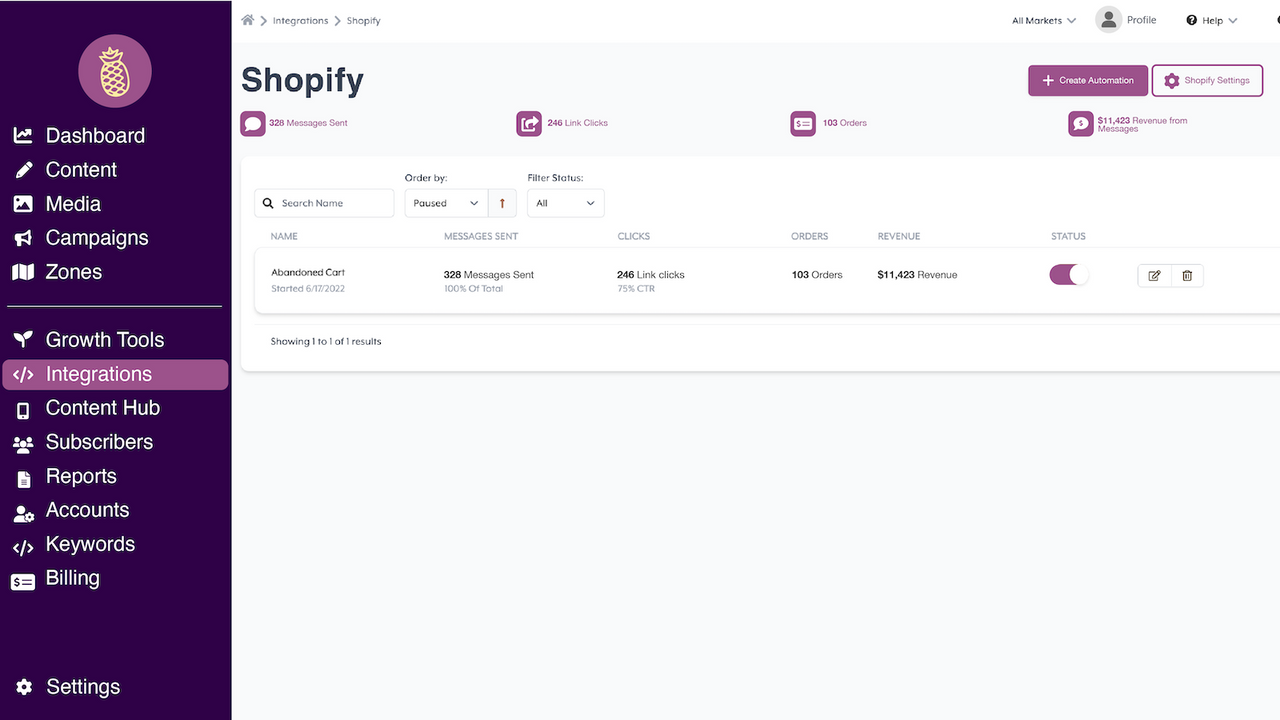Select the Media image icon
Screen dimensions: 1280x720
[22, 203]
